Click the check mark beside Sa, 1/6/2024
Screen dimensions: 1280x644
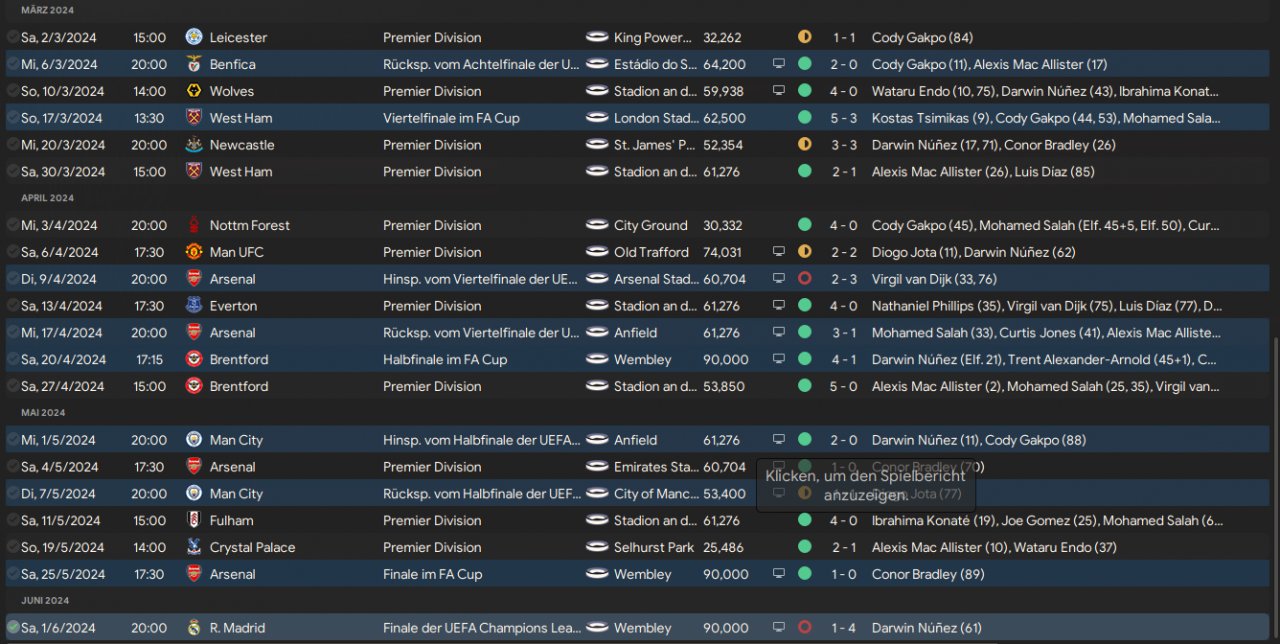pos(12,628)
